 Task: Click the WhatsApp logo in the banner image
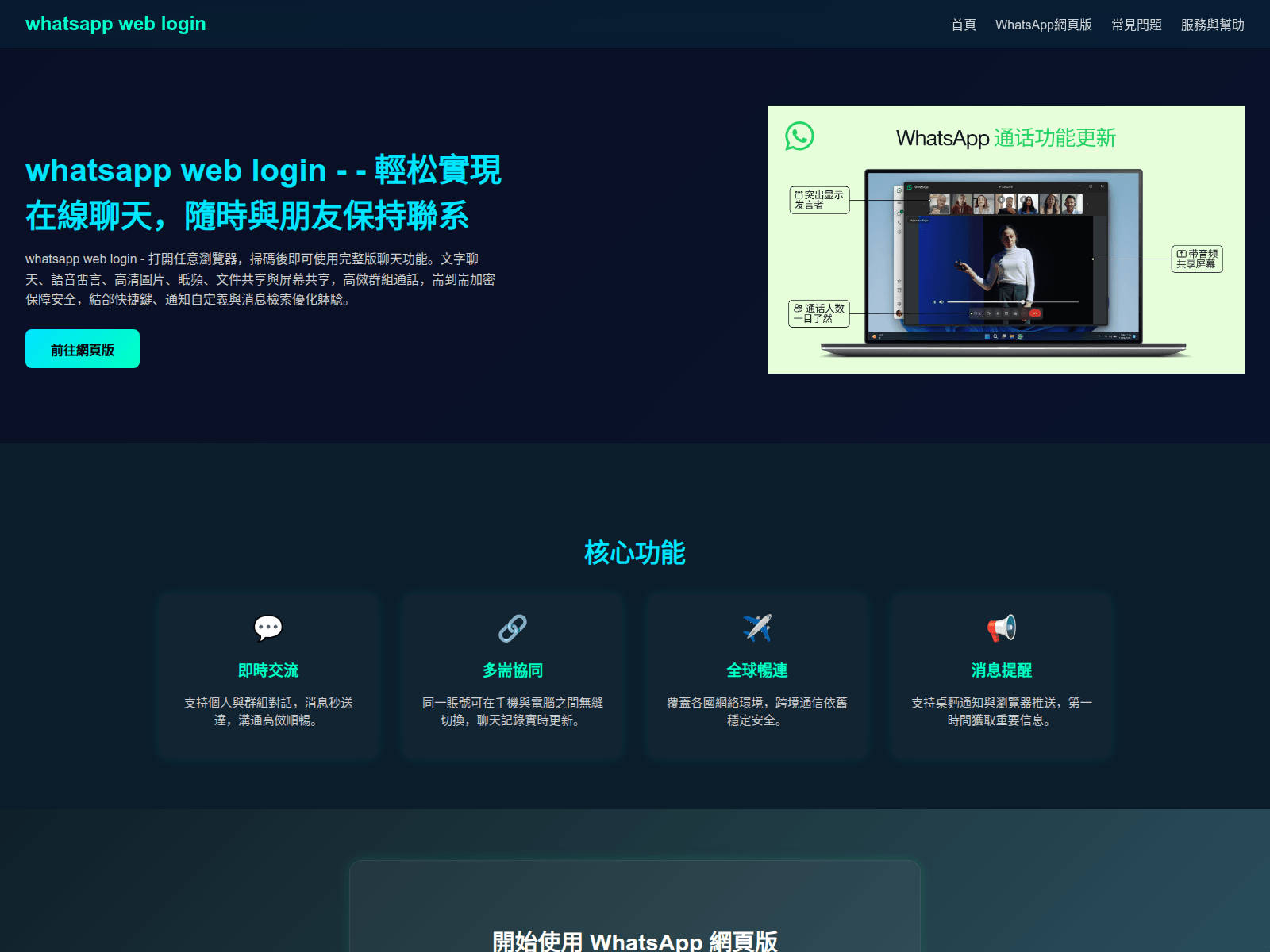pyautogui.click(x=799, y=136)
